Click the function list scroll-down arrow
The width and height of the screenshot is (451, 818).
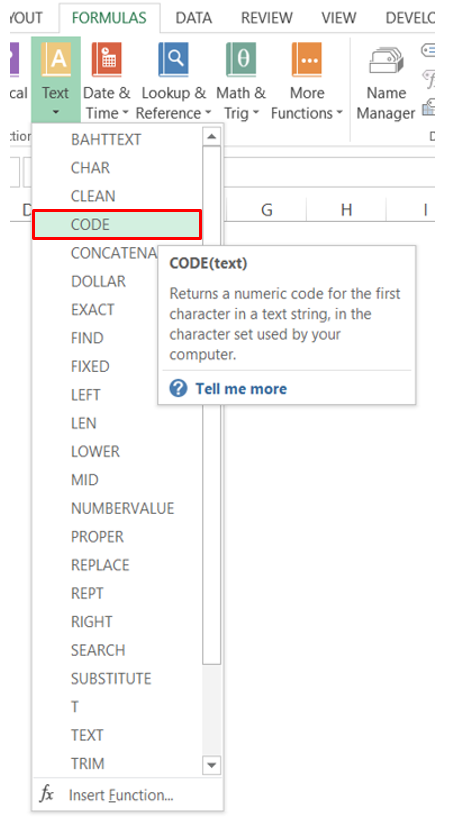click(x=211, y=765)
